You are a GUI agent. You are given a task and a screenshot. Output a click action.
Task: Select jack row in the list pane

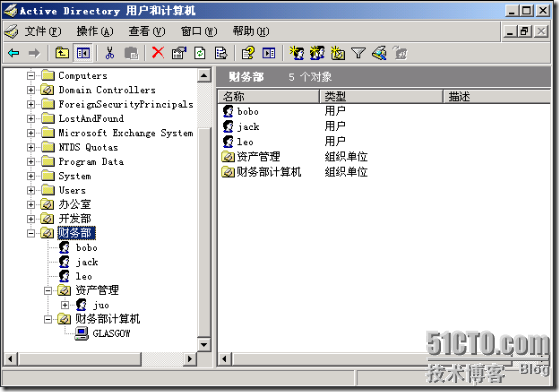pyautogui.click(x=248, y=127)
